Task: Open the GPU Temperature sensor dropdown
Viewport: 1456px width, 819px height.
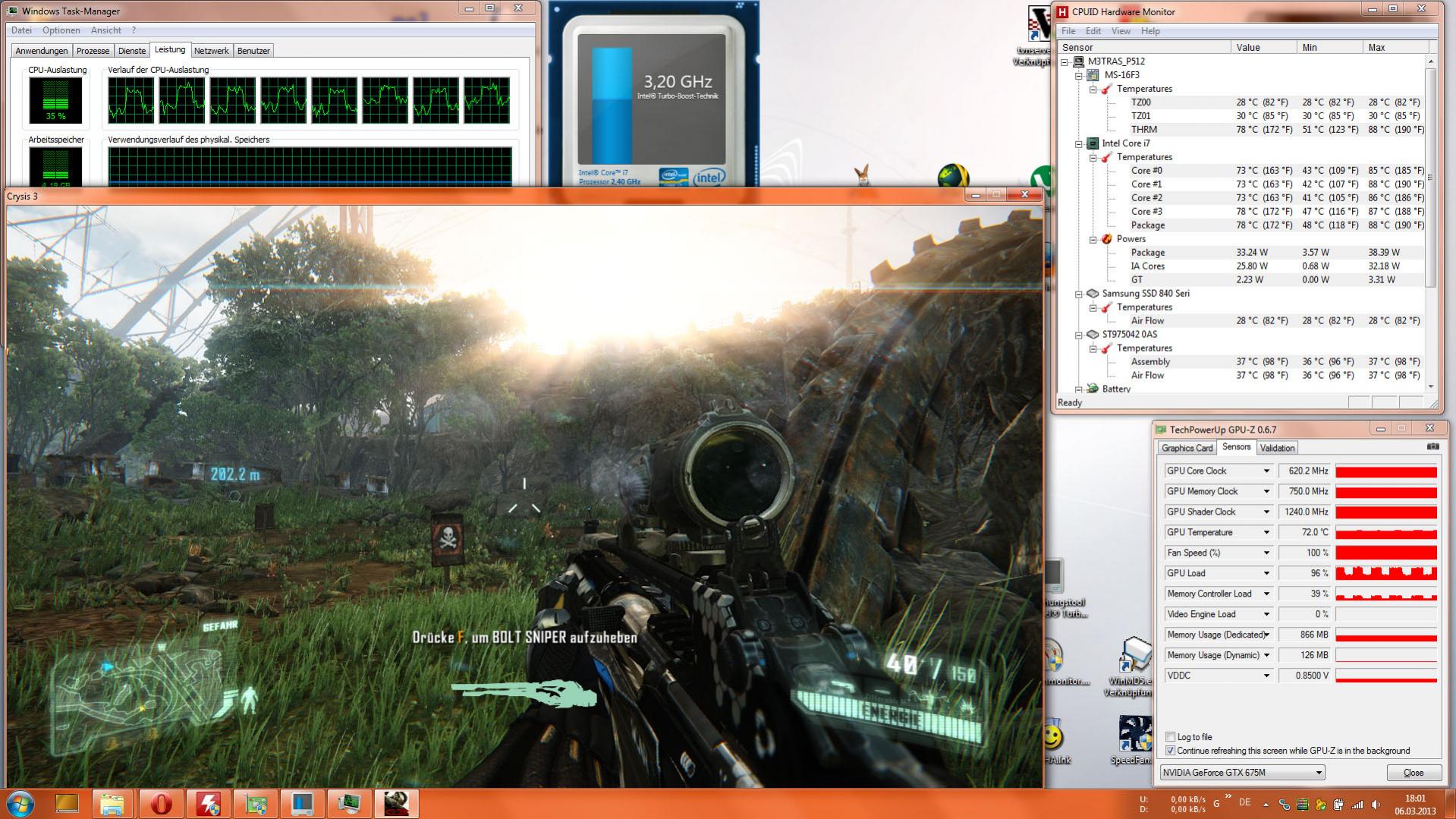Action: point(1266,533)
